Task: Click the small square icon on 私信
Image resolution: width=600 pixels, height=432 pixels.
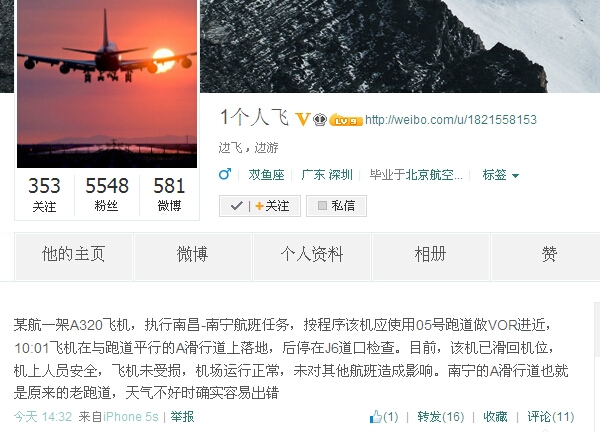Action: tap(322, 206)
